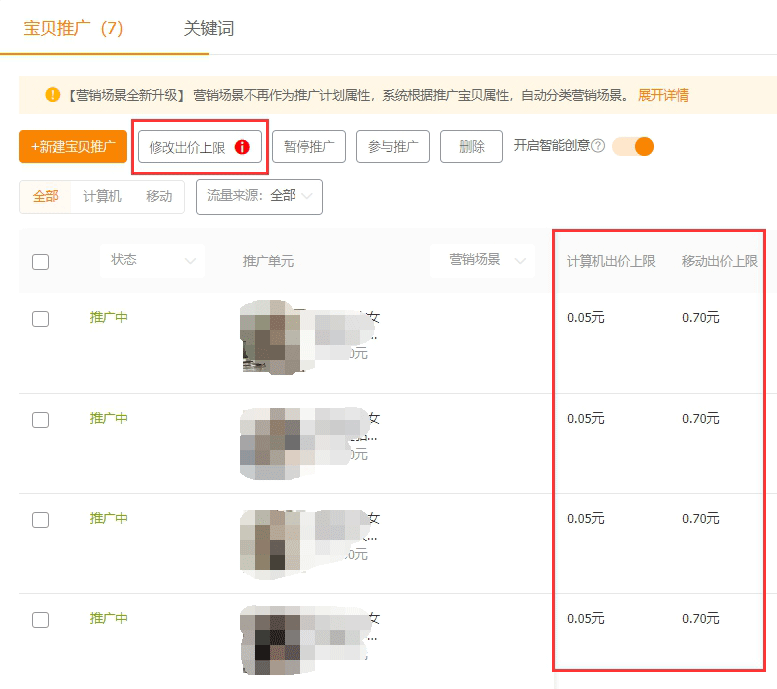Viewport: 777px width, 689px height.
Task: Click the 参与推广 button
Action: coord(393,147)
